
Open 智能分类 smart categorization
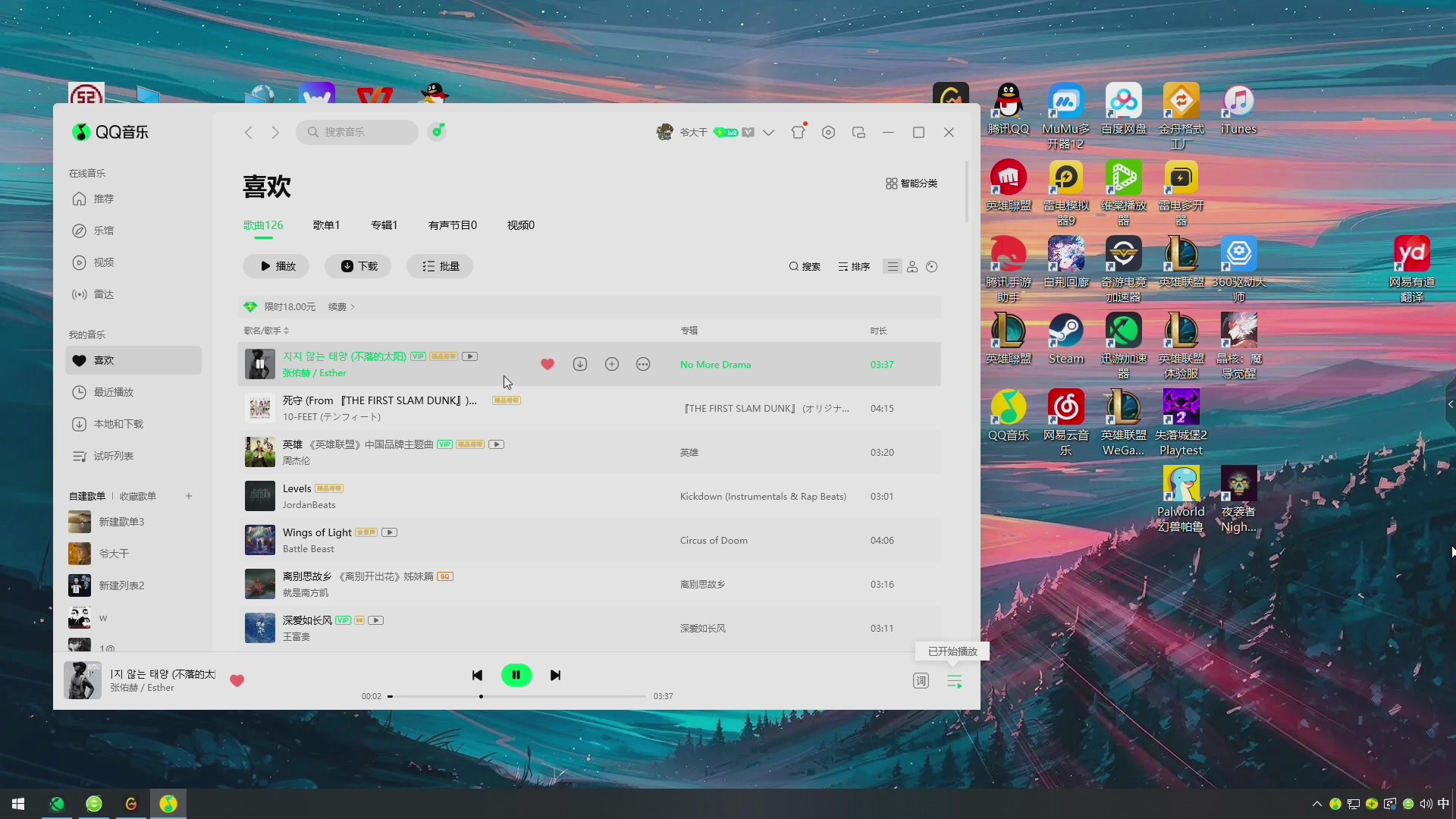pos(912,184)
